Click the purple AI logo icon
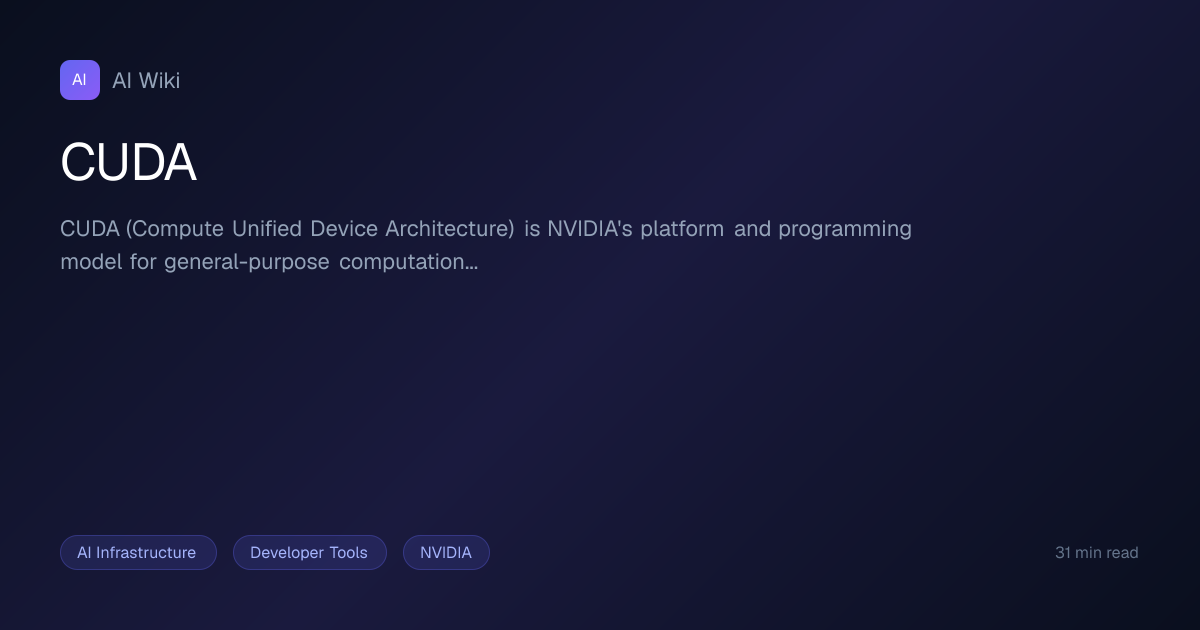The width and height of the screenshot is (1200, 630). pos(80,80)
